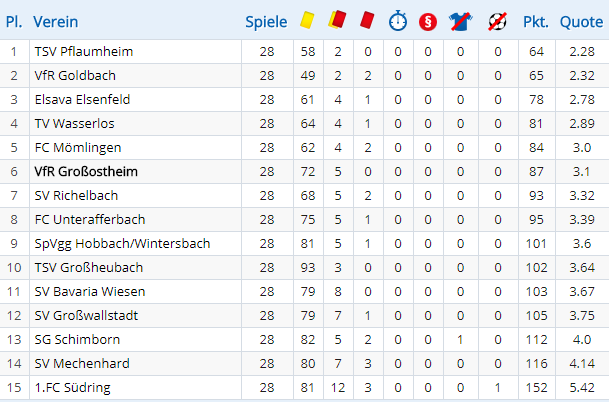Sort table by Pkt. column header
Image resolution: width=609 pixels, height=402 pixels.
(536, 22)
